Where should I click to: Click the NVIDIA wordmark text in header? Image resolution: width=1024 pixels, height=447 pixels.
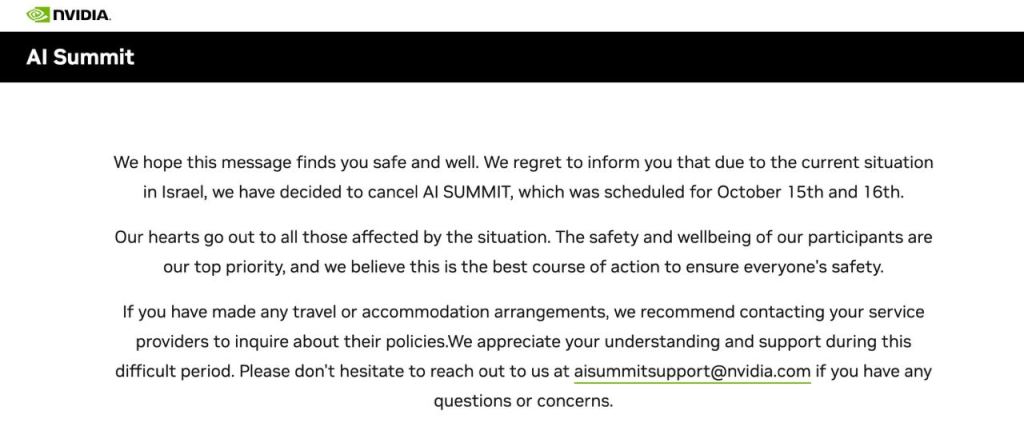[82, 16]
